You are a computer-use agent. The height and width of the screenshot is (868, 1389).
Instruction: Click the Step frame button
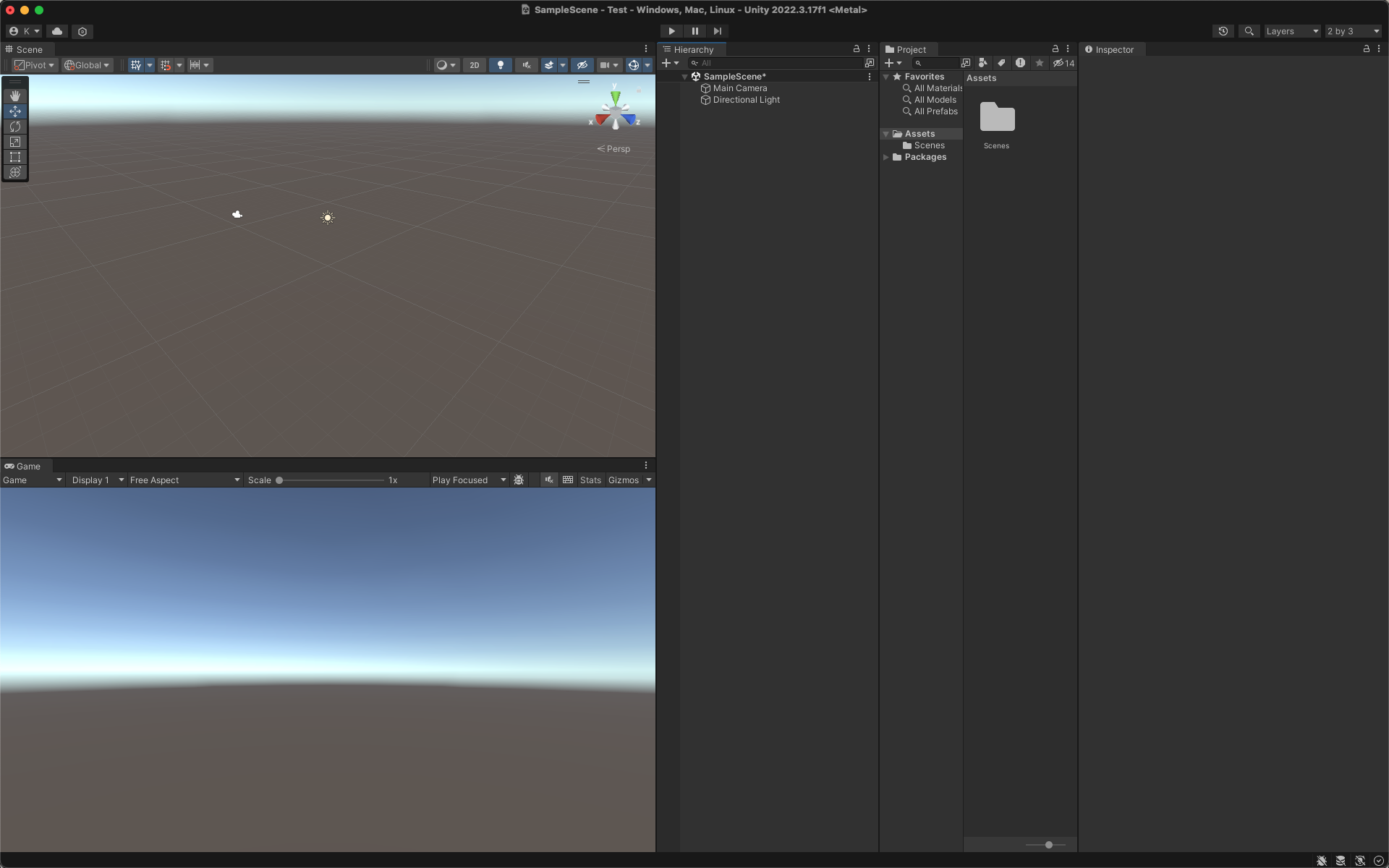(717, 31)
